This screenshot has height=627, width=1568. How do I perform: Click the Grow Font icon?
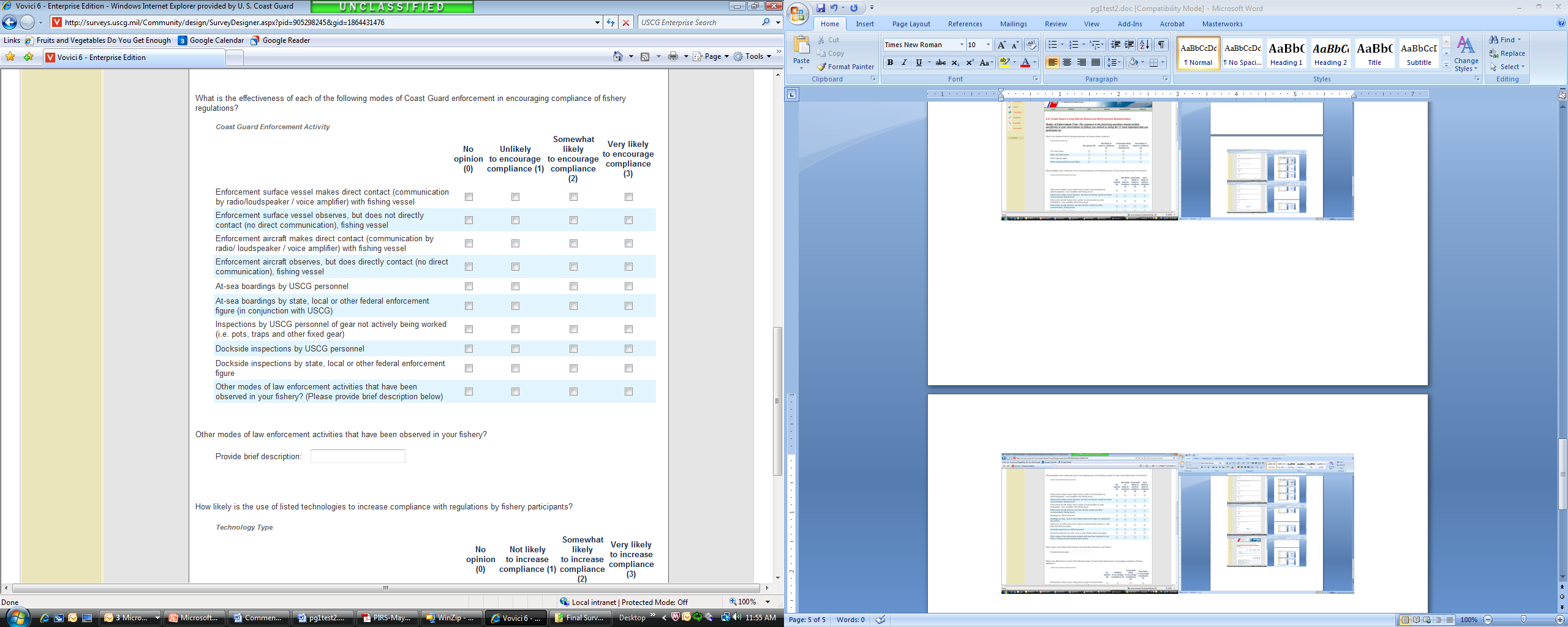point(1001,45)
